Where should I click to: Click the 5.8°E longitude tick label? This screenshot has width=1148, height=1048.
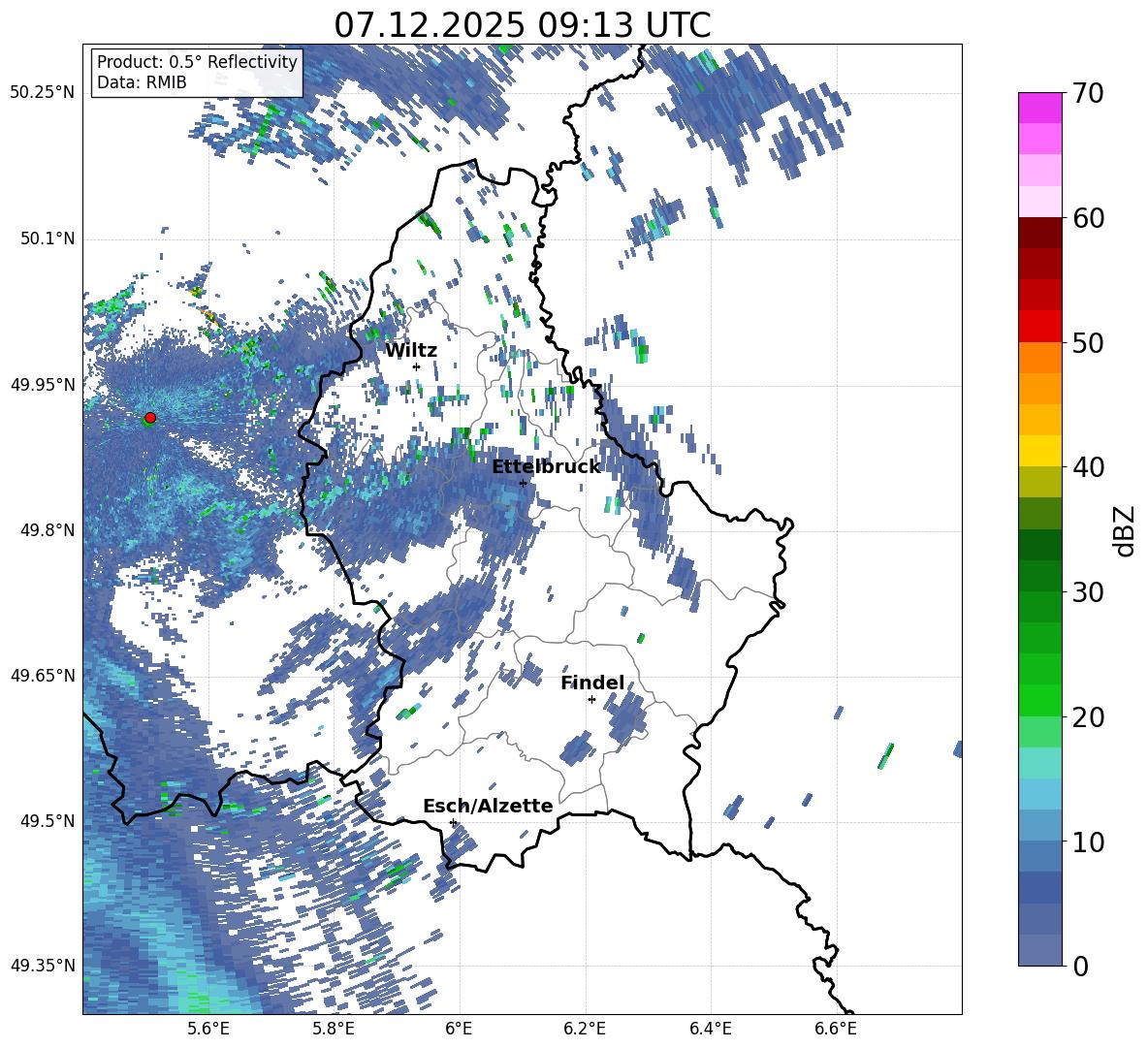pyautogui.click(x=334, y=1029)
